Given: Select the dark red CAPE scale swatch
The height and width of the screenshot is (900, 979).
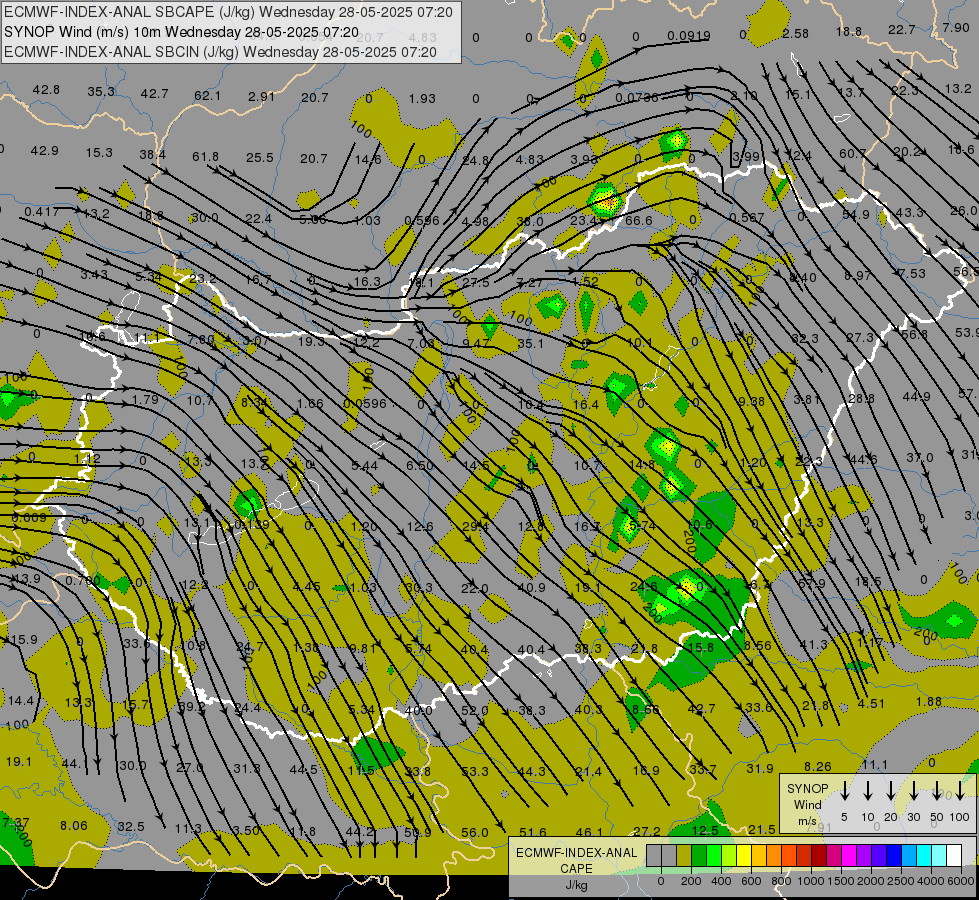Looking at the screenshot, I should click(x=819, y=855).
